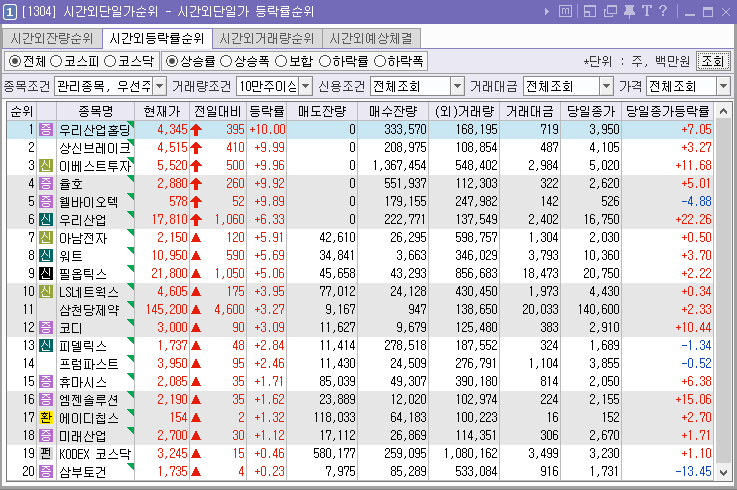The image size is (737, 490).
Task: Select the 프럼파스트 stock name
Action: point(89,364)
